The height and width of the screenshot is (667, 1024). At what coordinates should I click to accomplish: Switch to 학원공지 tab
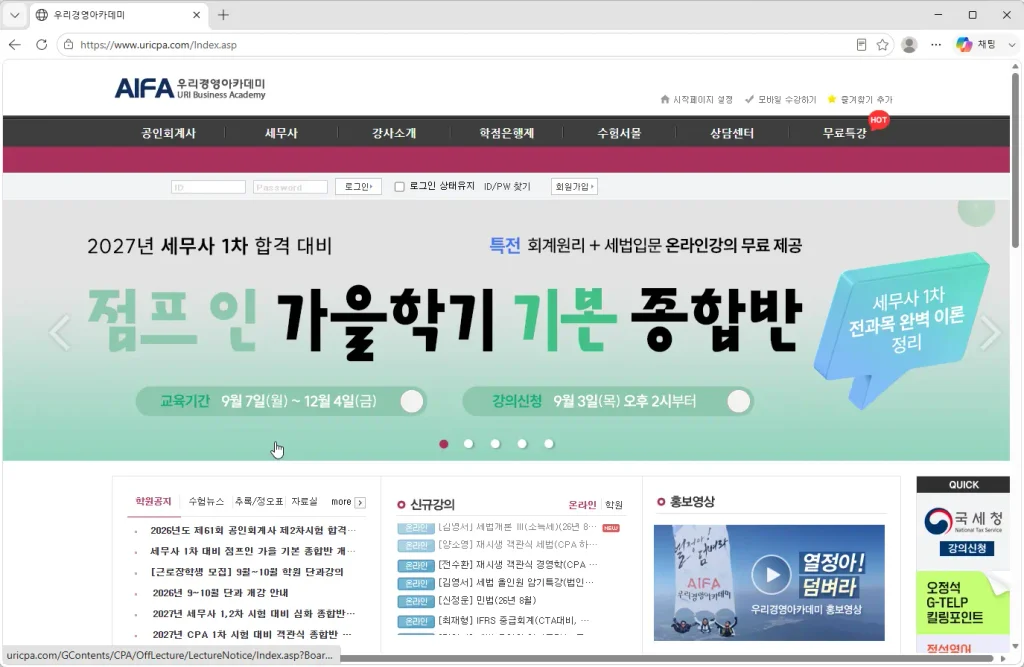[x=153, y=501]
